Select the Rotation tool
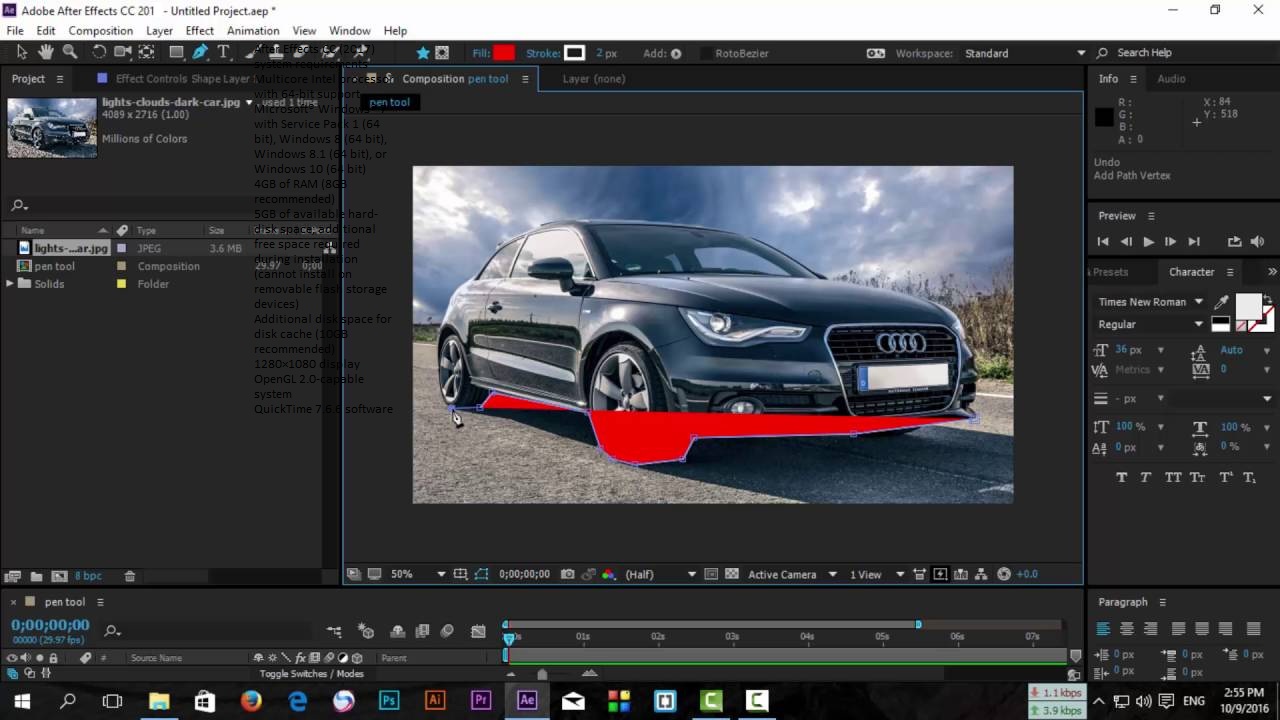 (x=99, y=52)
